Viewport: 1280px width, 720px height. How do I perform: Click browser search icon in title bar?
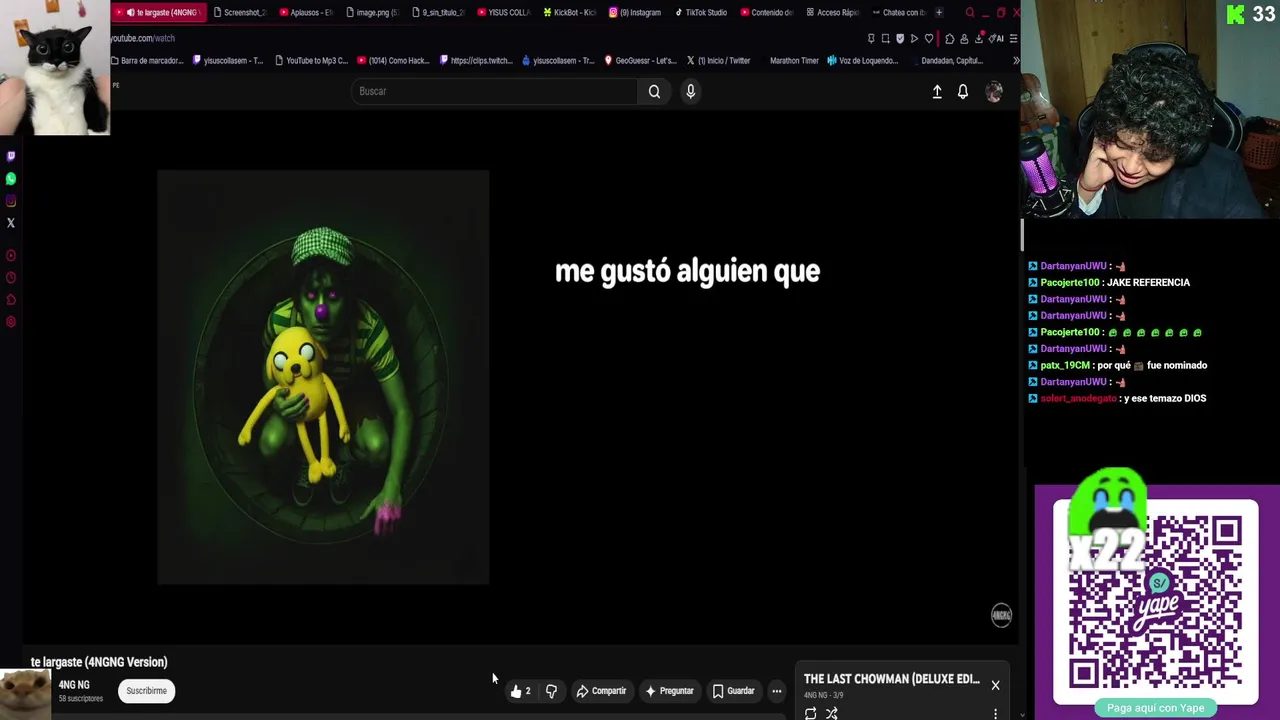[969, 13]
